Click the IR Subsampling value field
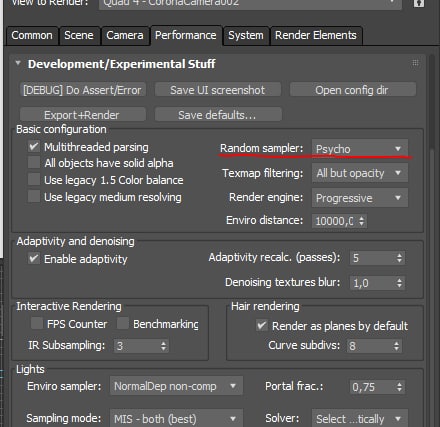440x427 pixels. coord(136,346)
